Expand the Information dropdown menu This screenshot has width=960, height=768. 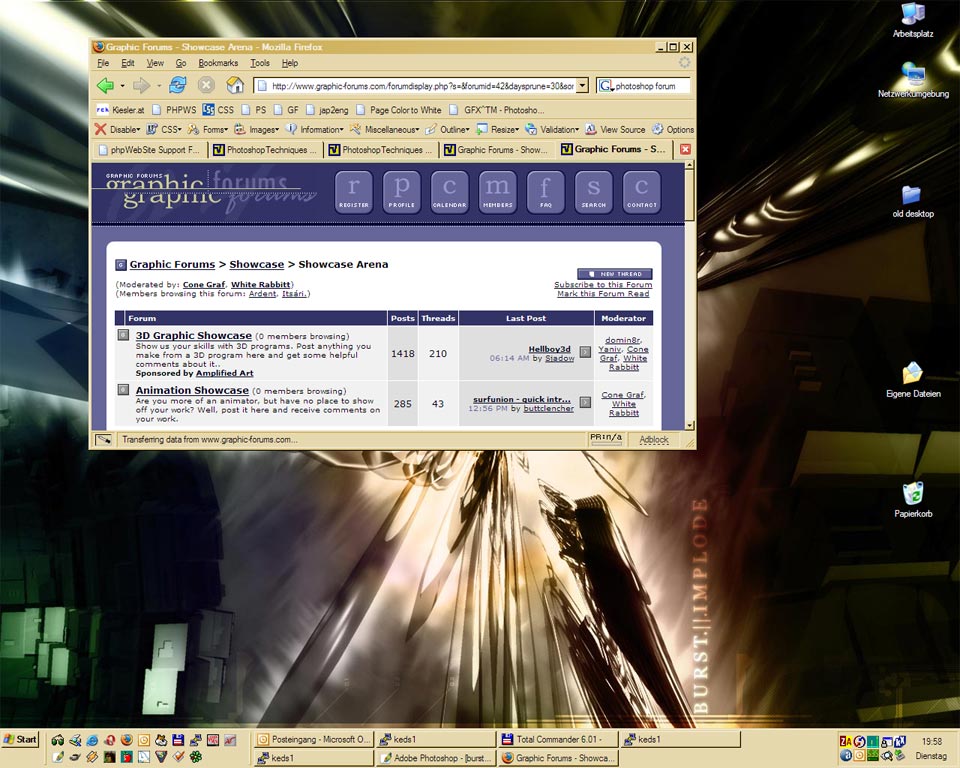(315, 129)
